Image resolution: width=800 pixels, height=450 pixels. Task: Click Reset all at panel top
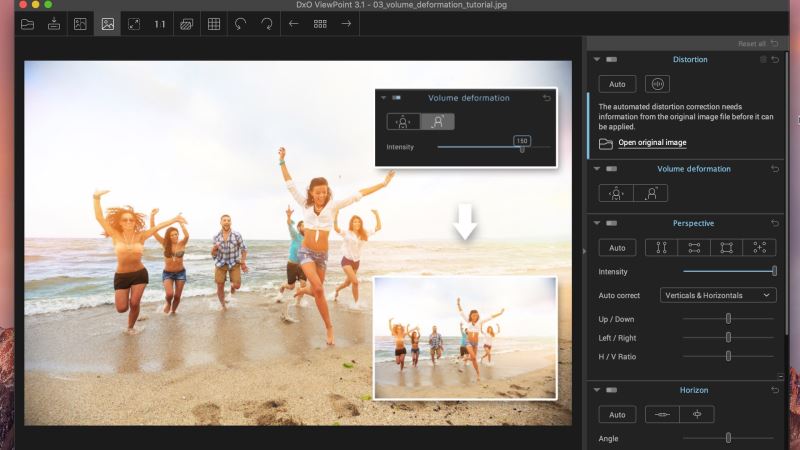pos(758,44)
